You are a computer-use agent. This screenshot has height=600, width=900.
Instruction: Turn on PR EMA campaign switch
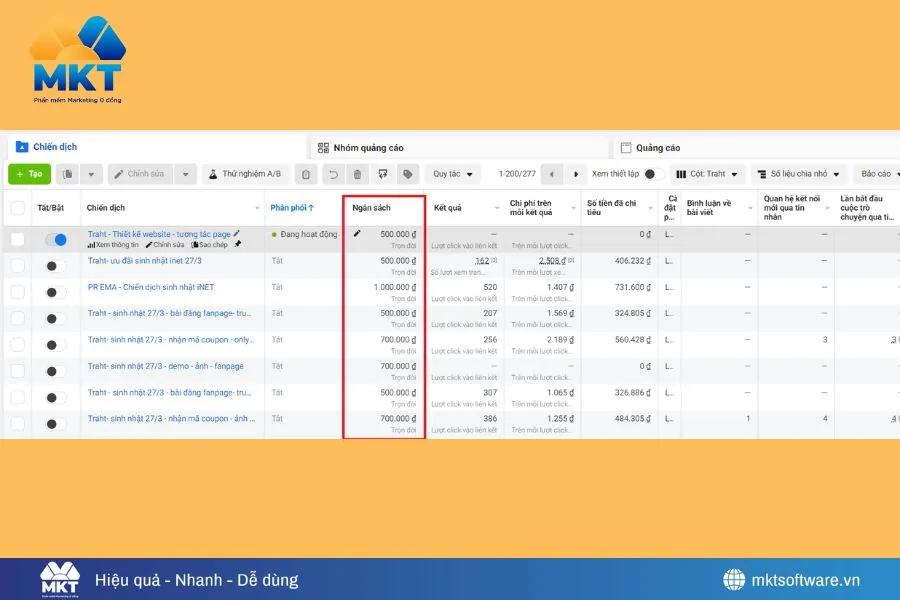(56, 292)
